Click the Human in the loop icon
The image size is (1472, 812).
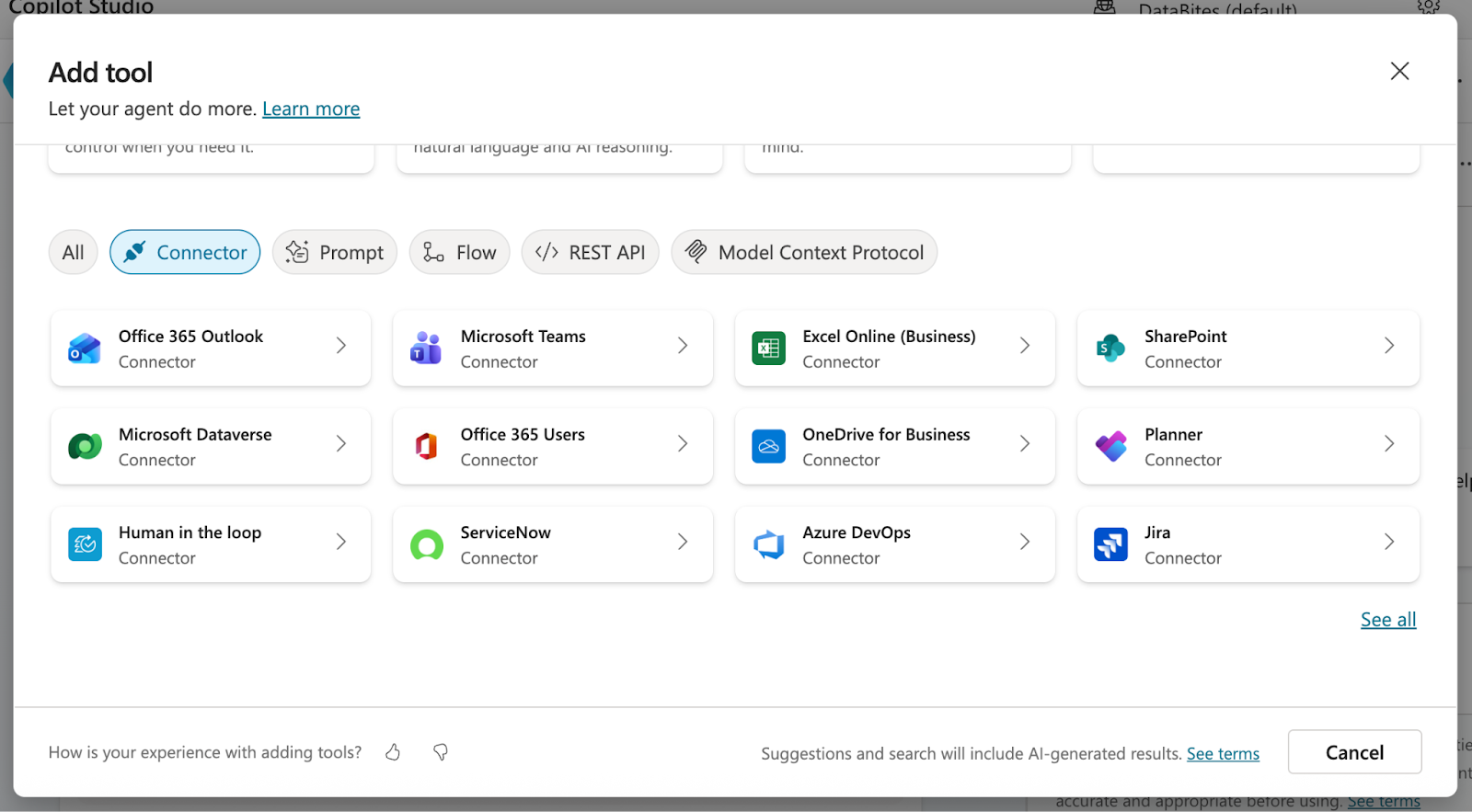click(x=85, y=544)
